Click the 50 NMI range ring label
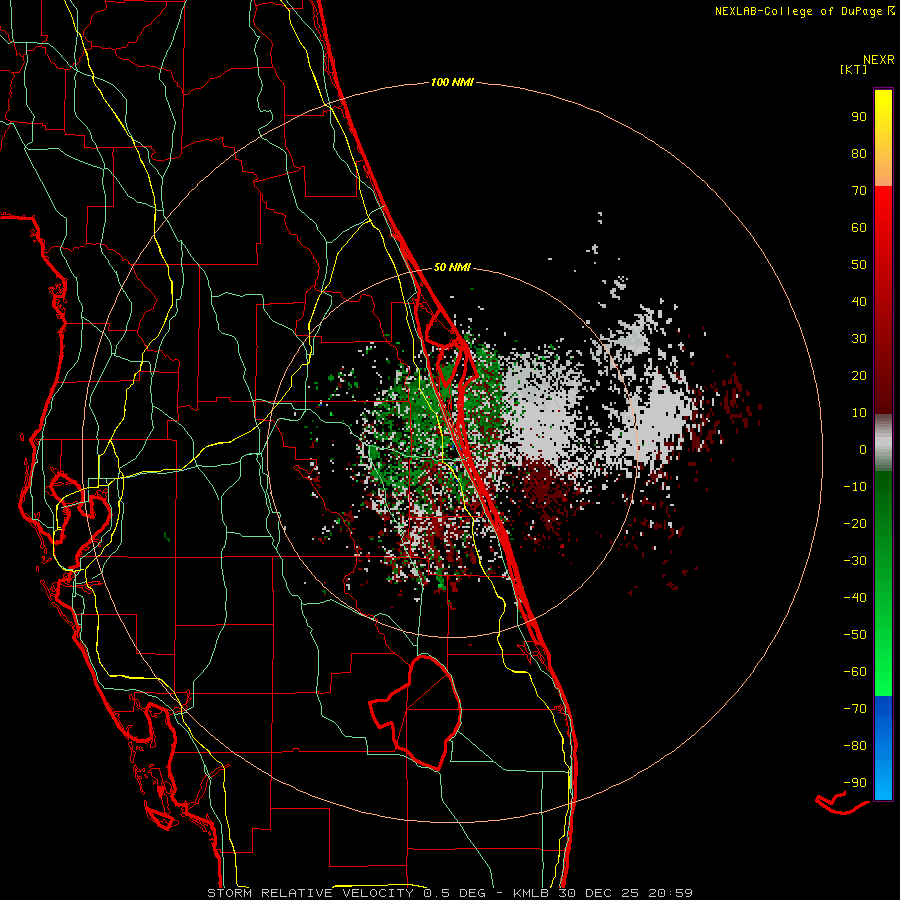Viewport: 900px width, 900px height. click(452, 267)
